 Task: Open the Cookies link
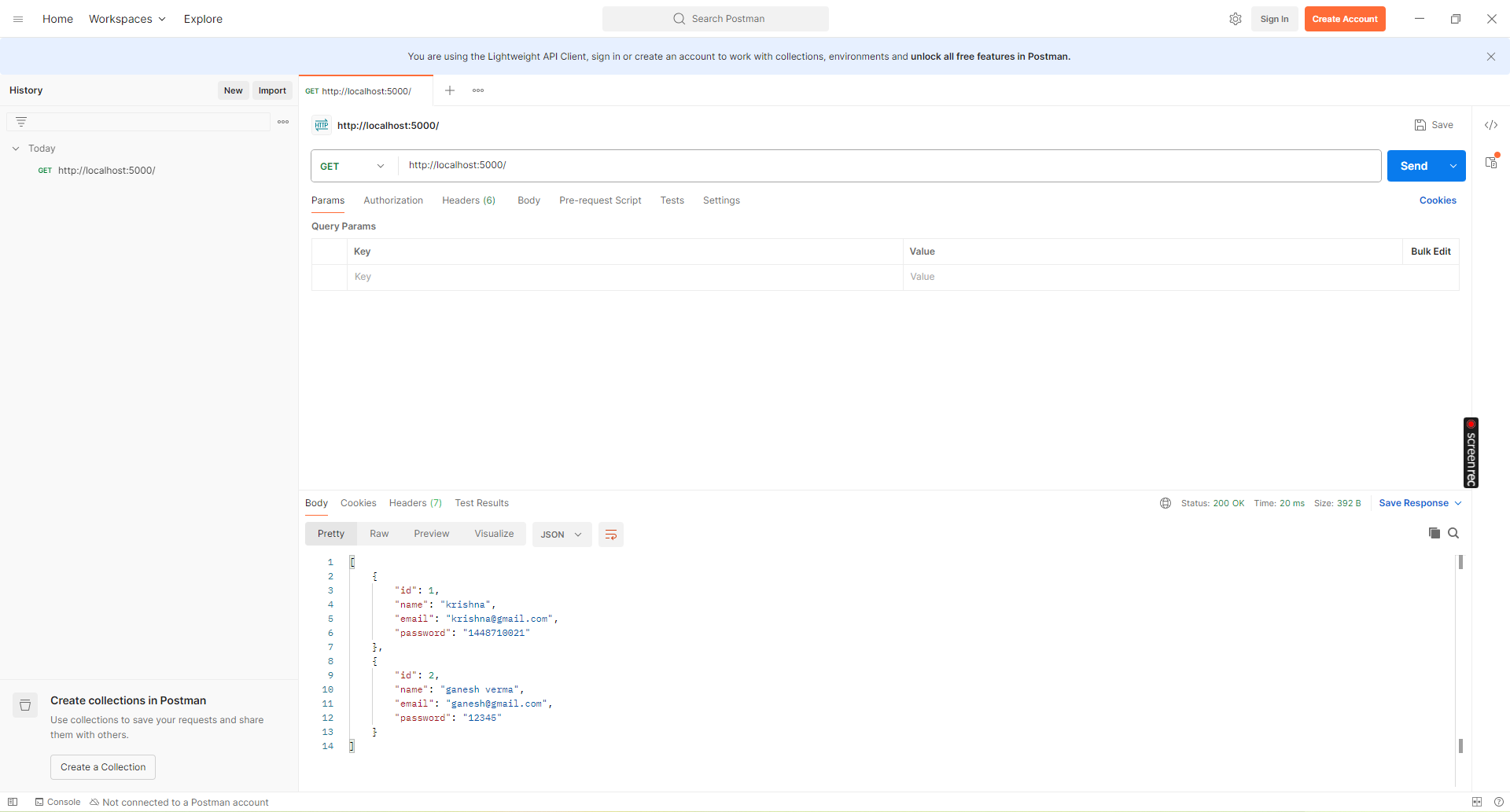tap(1438, 200)
